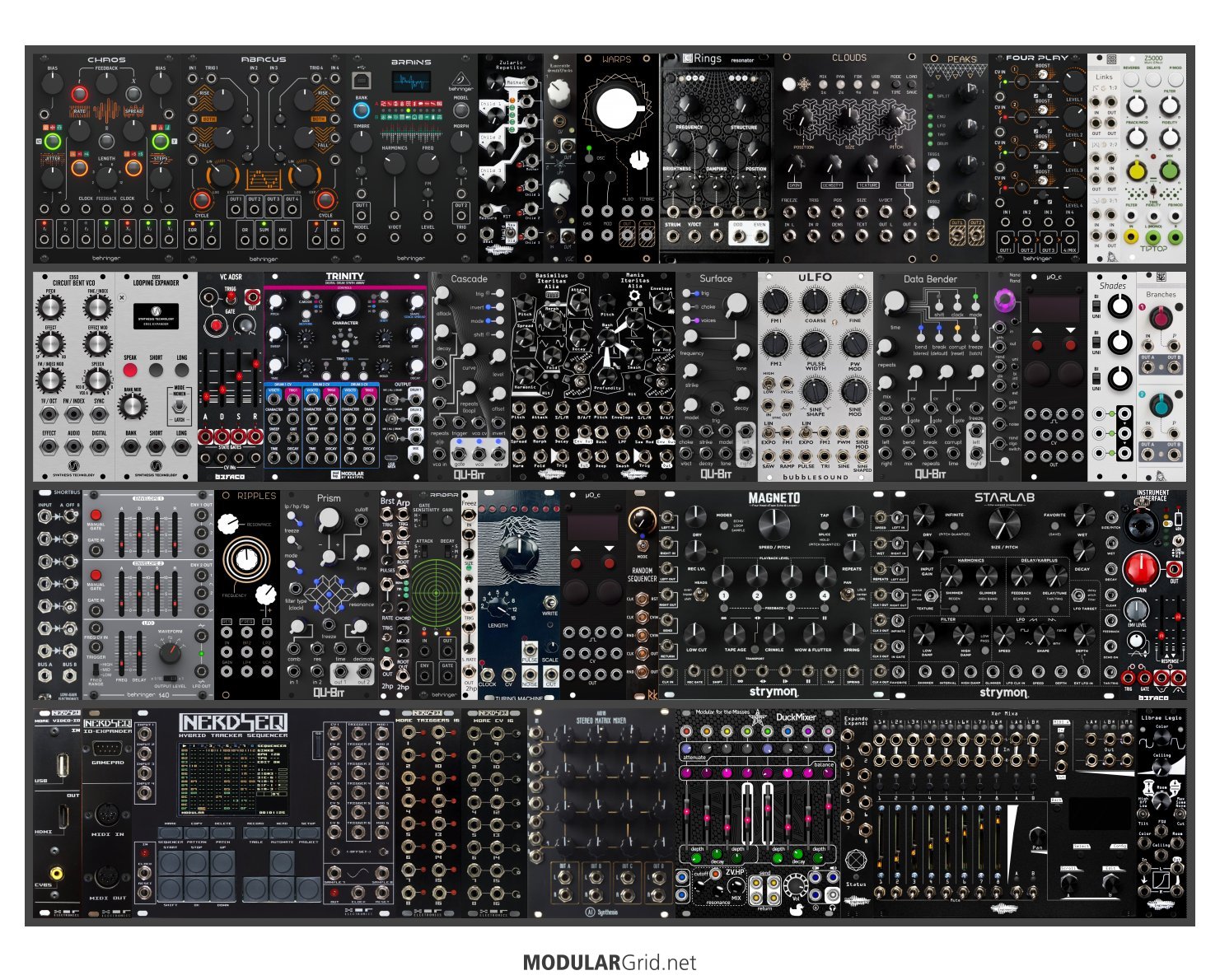The height and width of the screenshot is (980, 1220).
Task: Flip the Mode Momentary/Latch switch on Looping Expander
Action: (x=180, y=405)
